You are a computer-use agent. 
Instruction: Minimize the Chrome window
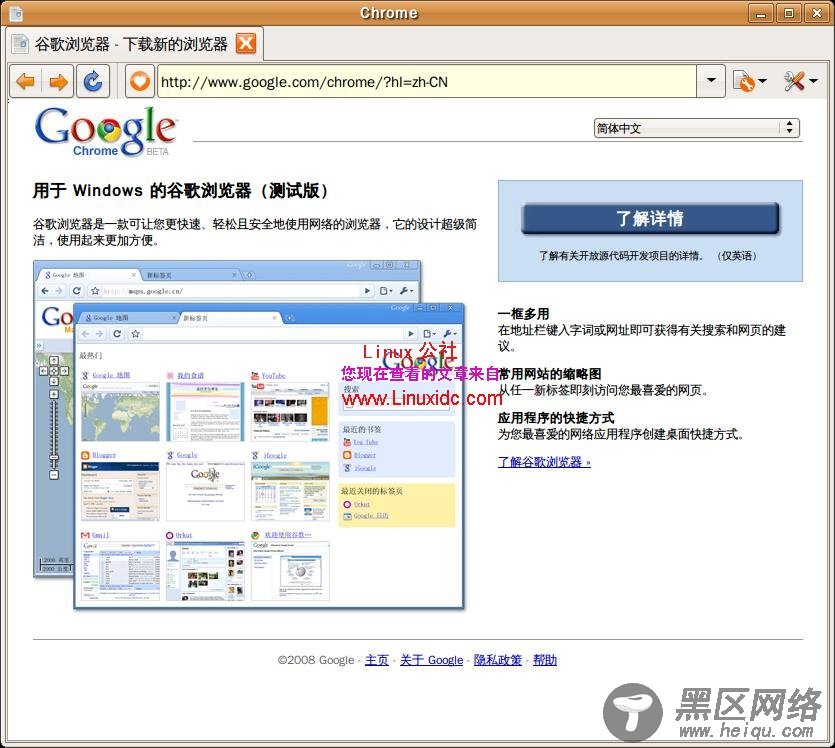(x=761, y=13)
